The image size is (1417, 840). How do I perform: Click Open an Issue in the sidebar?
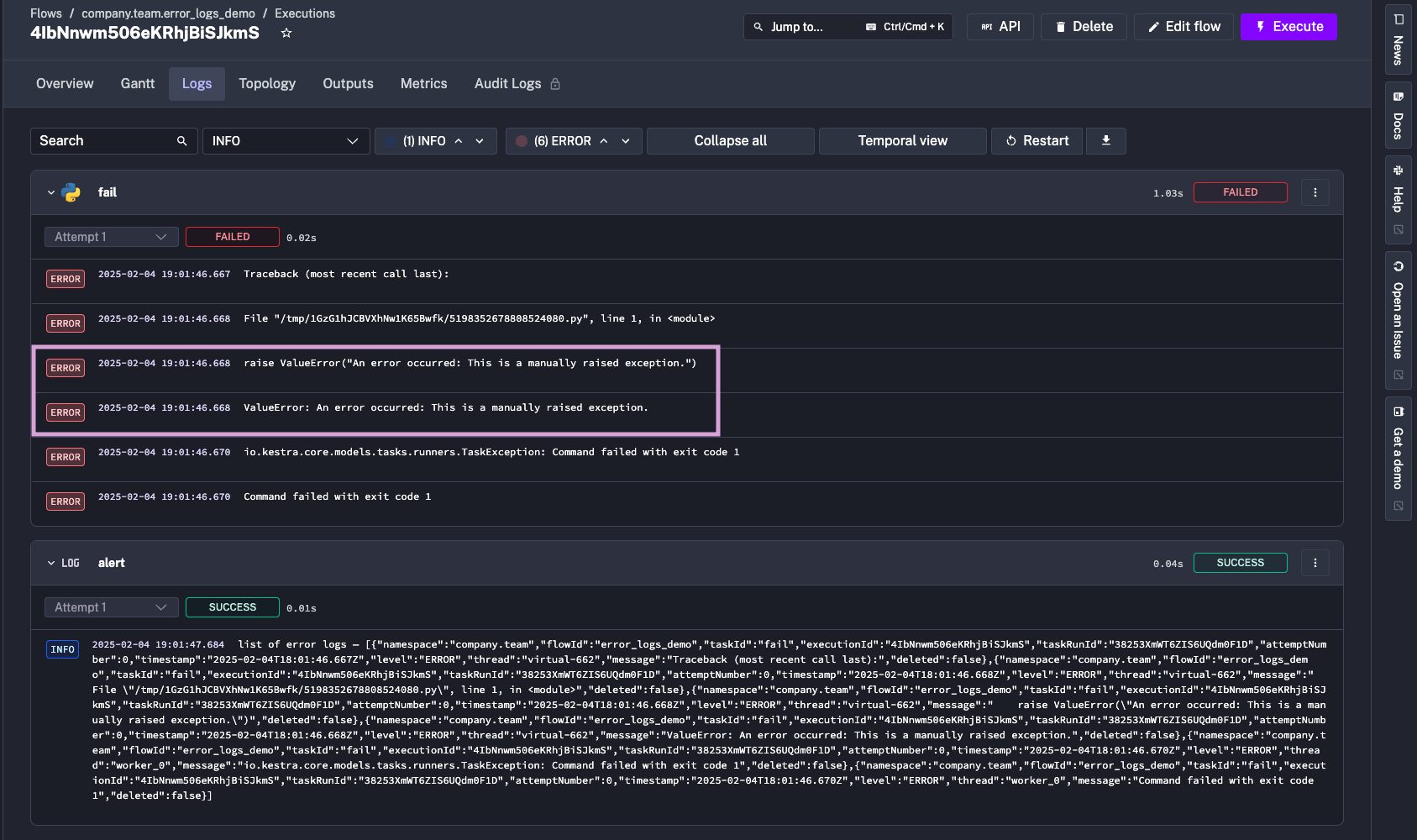[1398, 319]
